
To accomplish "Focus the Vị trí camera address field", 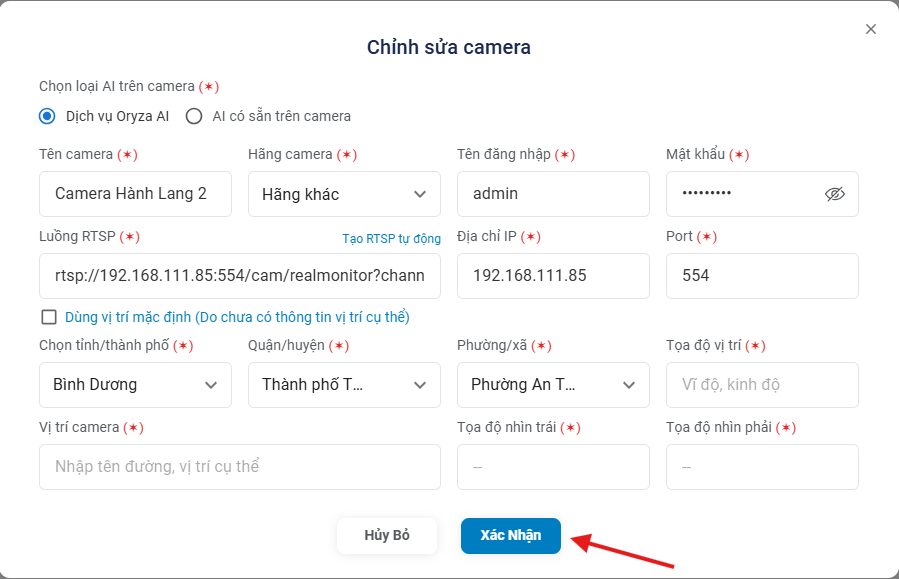I will click(x=240, y=467).
